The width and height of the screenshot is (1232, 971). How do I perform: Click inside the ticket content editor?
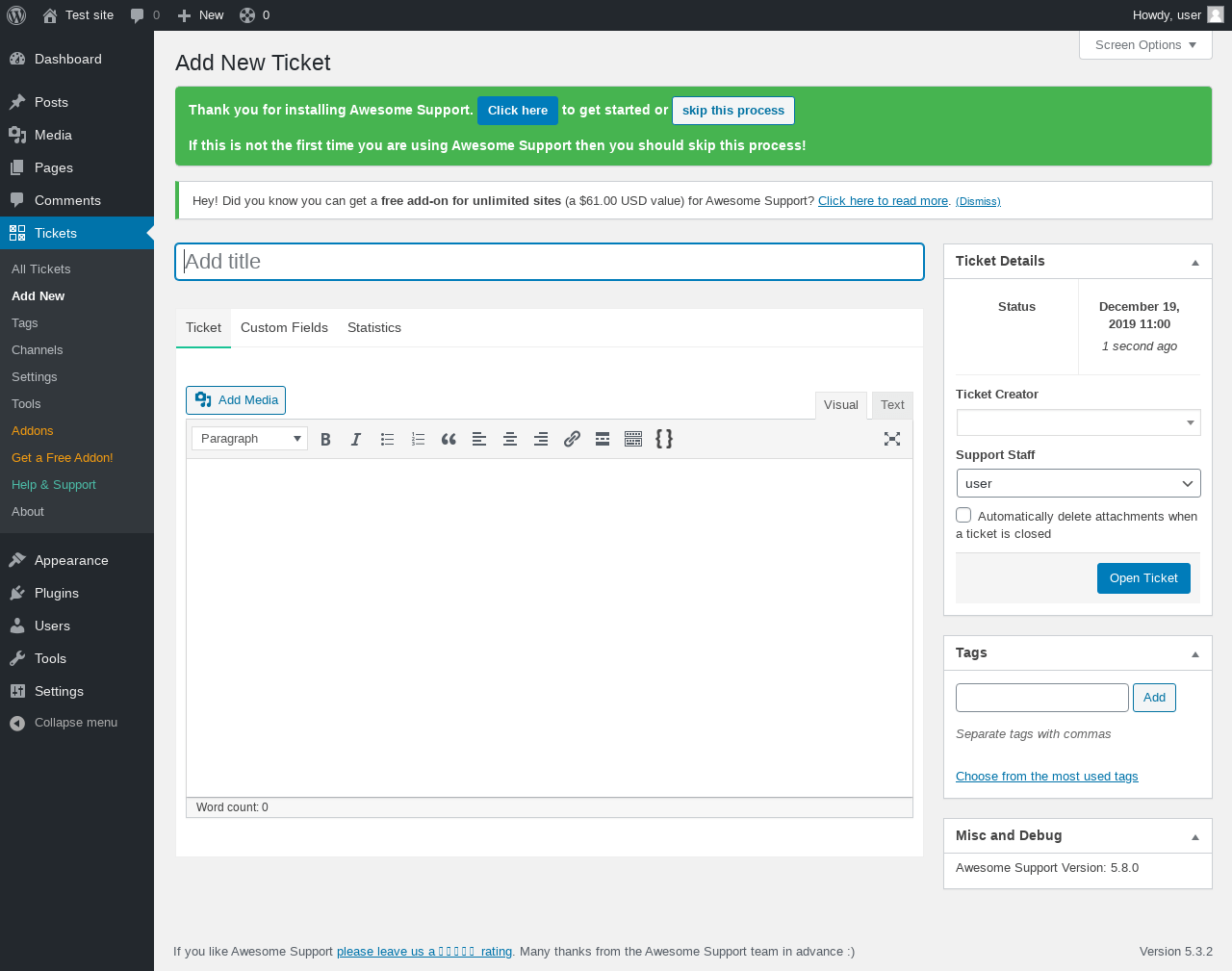(x=550, y=627)
